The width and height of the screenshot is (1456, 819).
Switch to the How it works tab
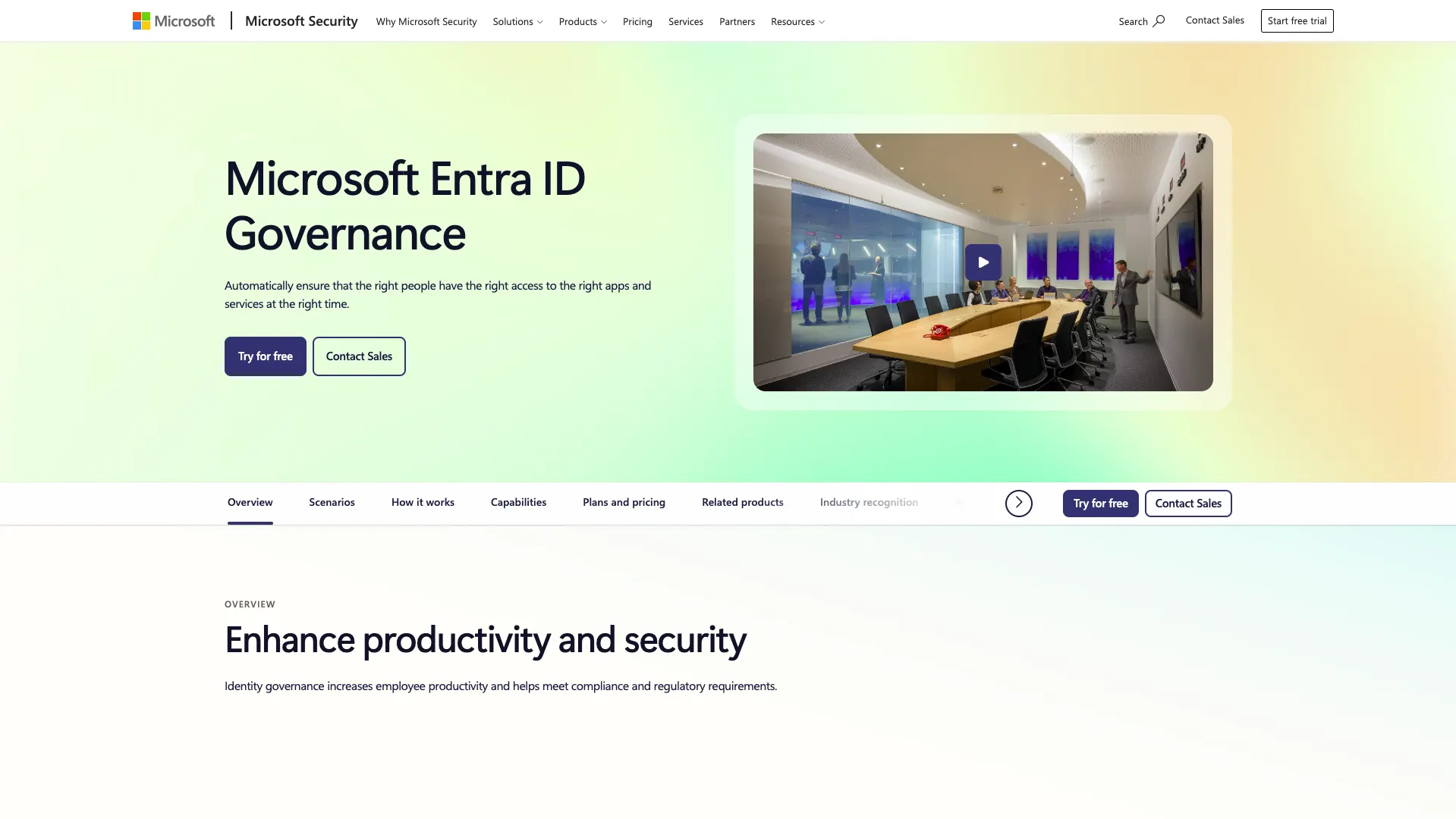click(x=423, y=502)
